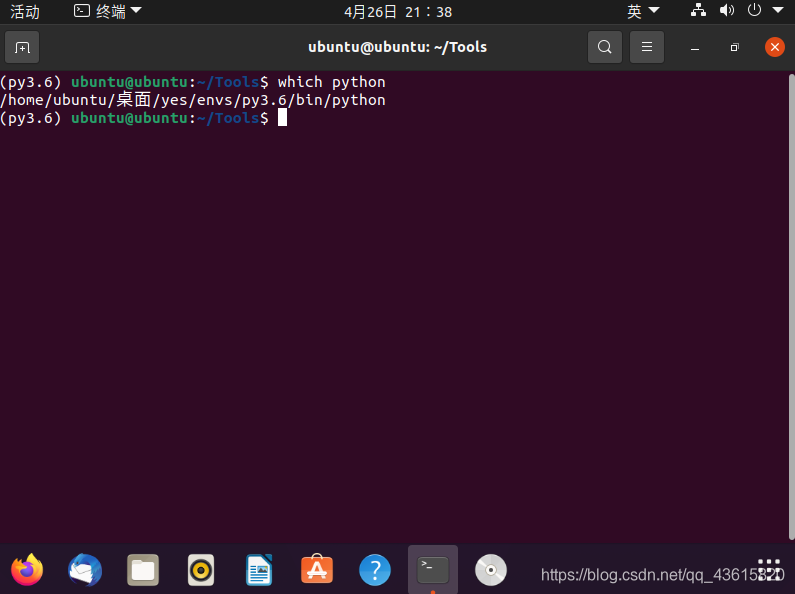795x594 pixels.
Task: Open a new terminal tab
Action: pos(22,48)
